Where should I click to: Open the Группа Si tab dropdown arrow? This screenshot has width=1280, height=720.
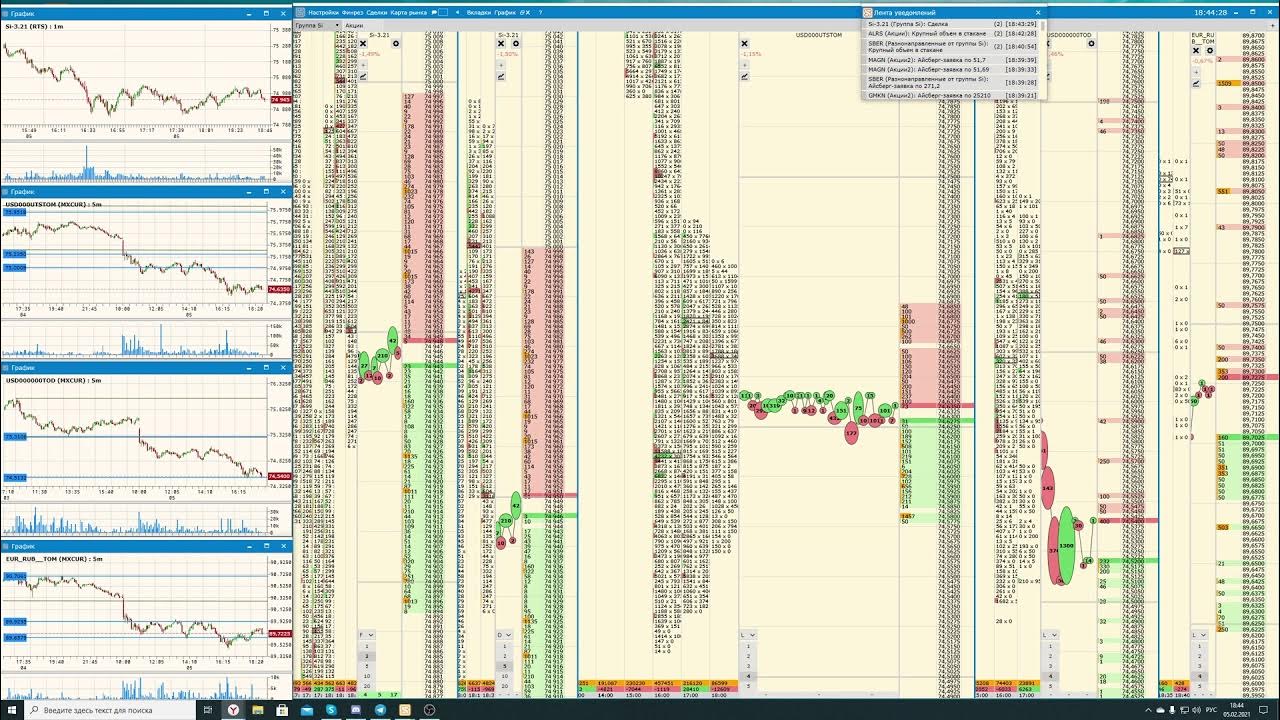click(x=337, y=25)
